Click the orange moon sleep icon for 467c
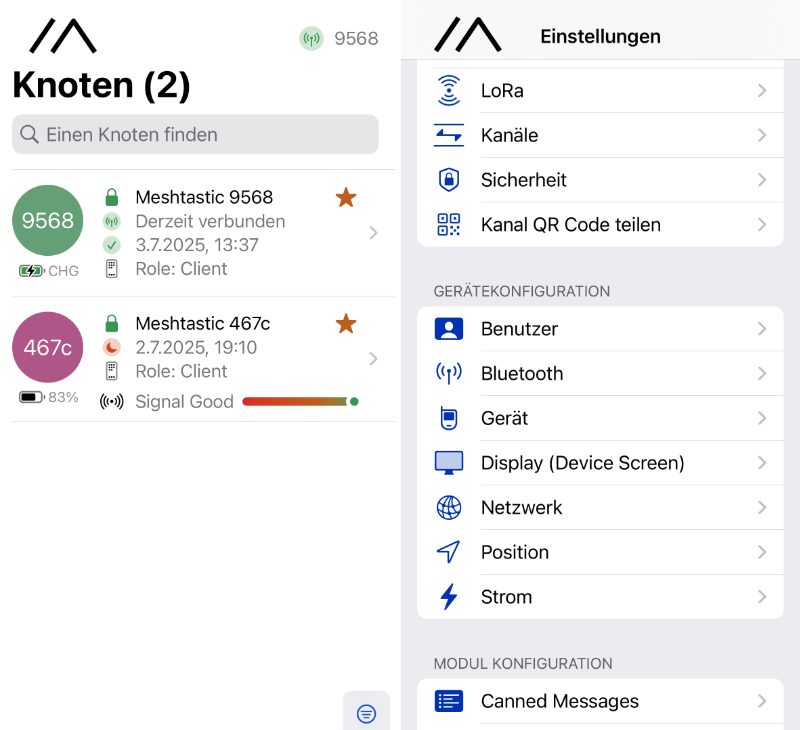The height and width of the screenshot is (730, 800). point(112,347)
